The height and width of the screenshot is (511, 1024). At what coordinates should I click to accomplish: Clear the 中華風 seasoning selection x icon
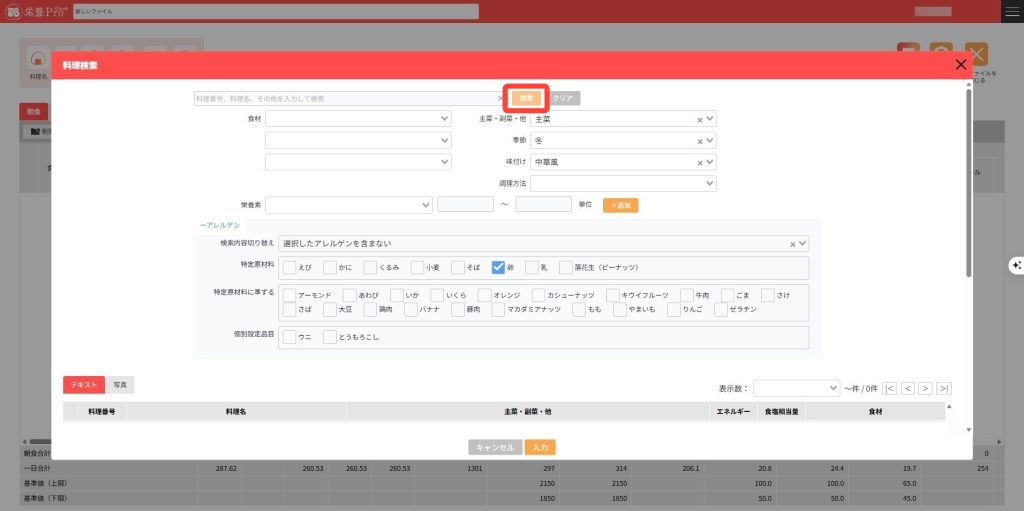click(x=700, y=162)
